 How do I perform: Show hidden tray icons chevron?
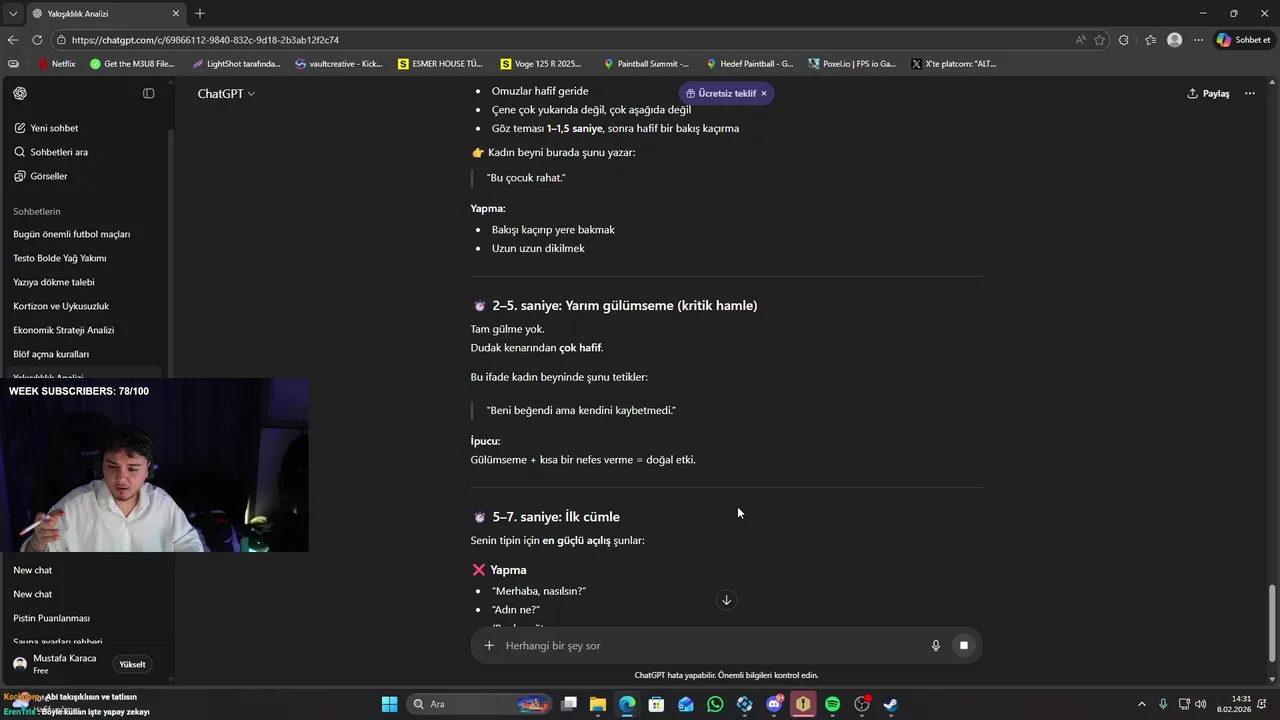pos(1142,704)
